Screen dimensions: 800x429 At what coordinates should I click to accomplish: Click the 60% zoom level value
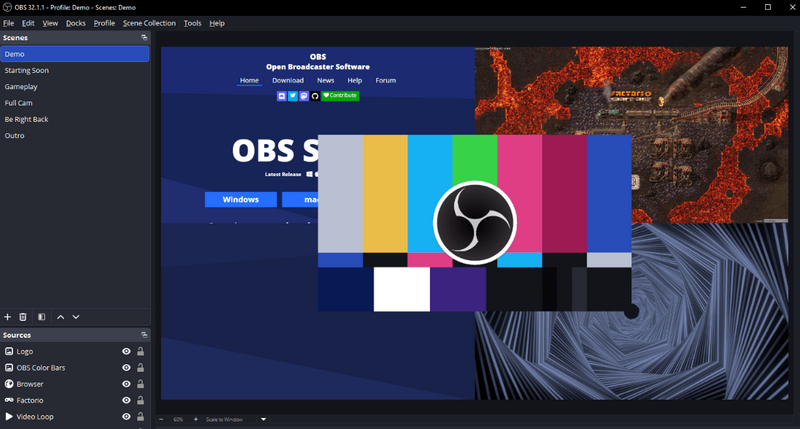click(178, 419)
